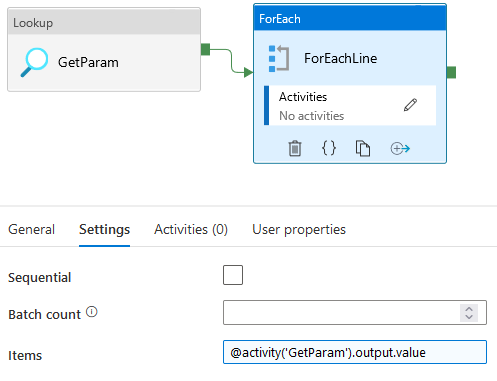The width and height of the screenshot is (497, 381).
Task: Click the GetParam magnifier lookup icon
Action: coord(34,62)
